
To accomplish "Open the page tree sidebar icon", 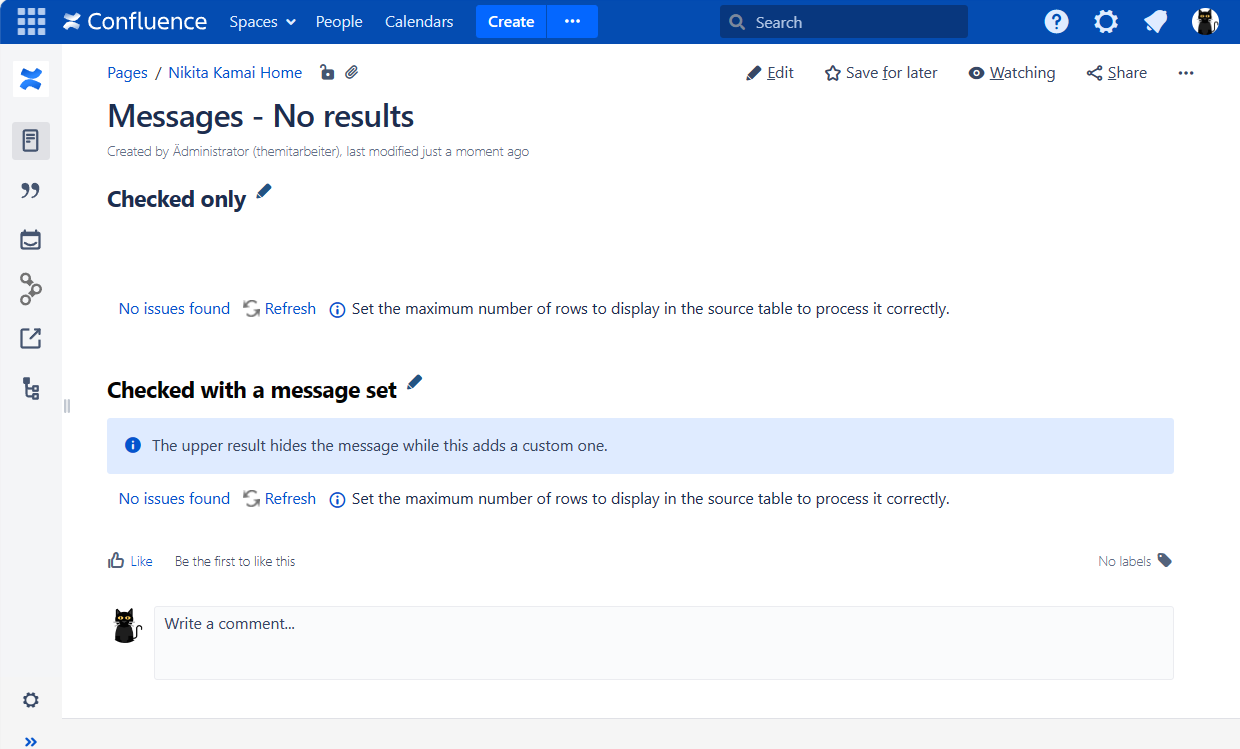I will coord(31,389).
